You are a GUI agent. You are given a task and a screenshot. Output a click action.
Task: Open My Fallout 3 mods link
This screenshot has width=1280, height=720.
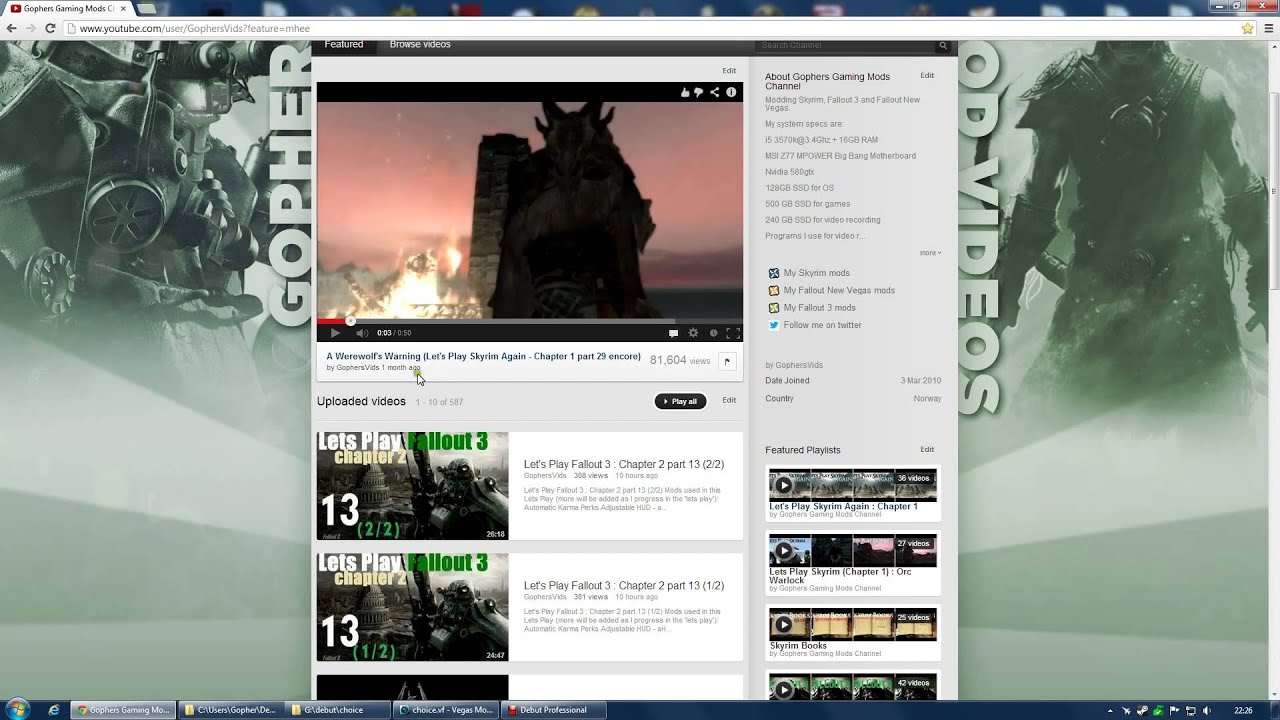click(x=819, y=308)
